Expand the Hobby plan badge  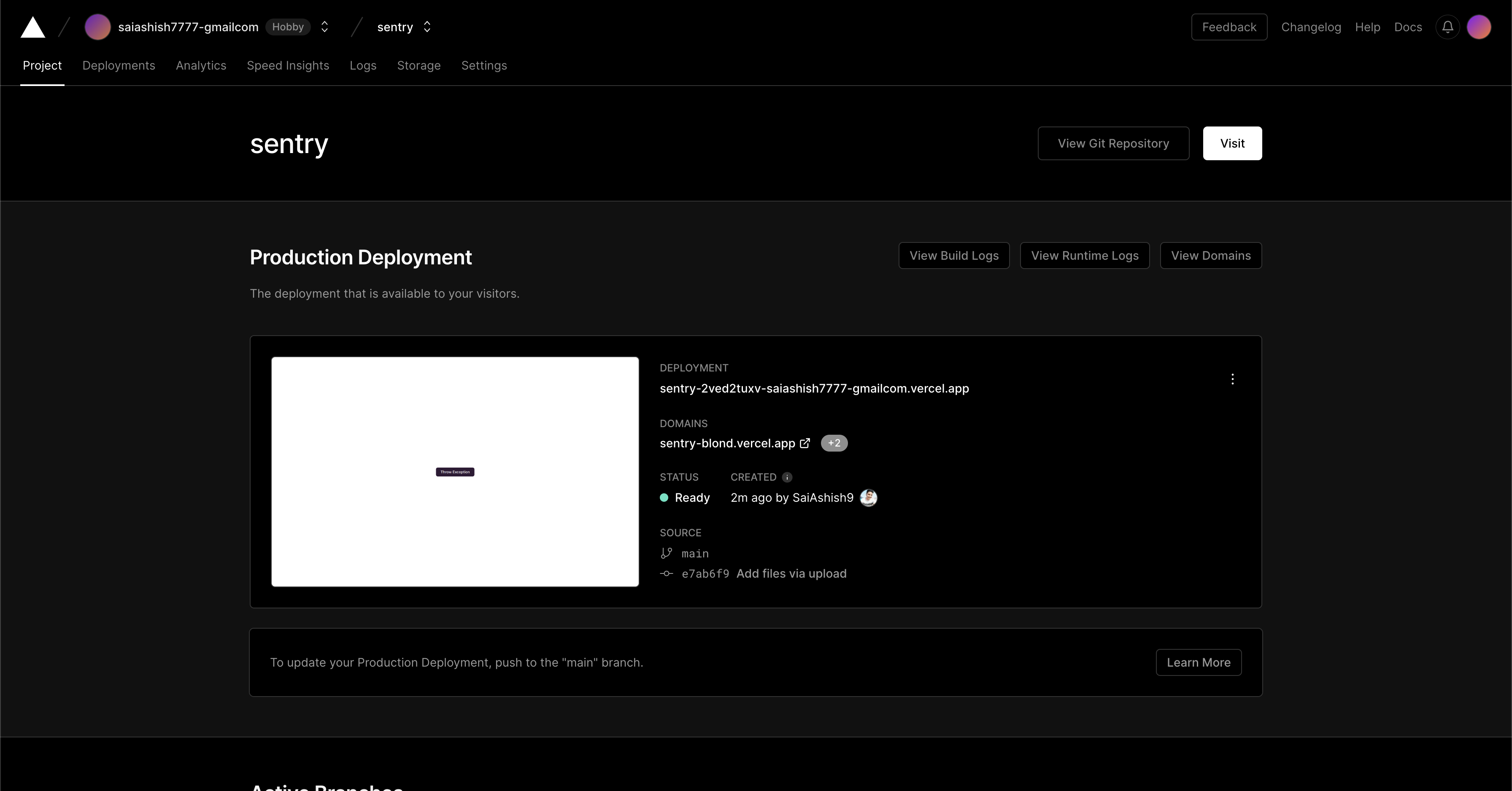pos(288,27)
